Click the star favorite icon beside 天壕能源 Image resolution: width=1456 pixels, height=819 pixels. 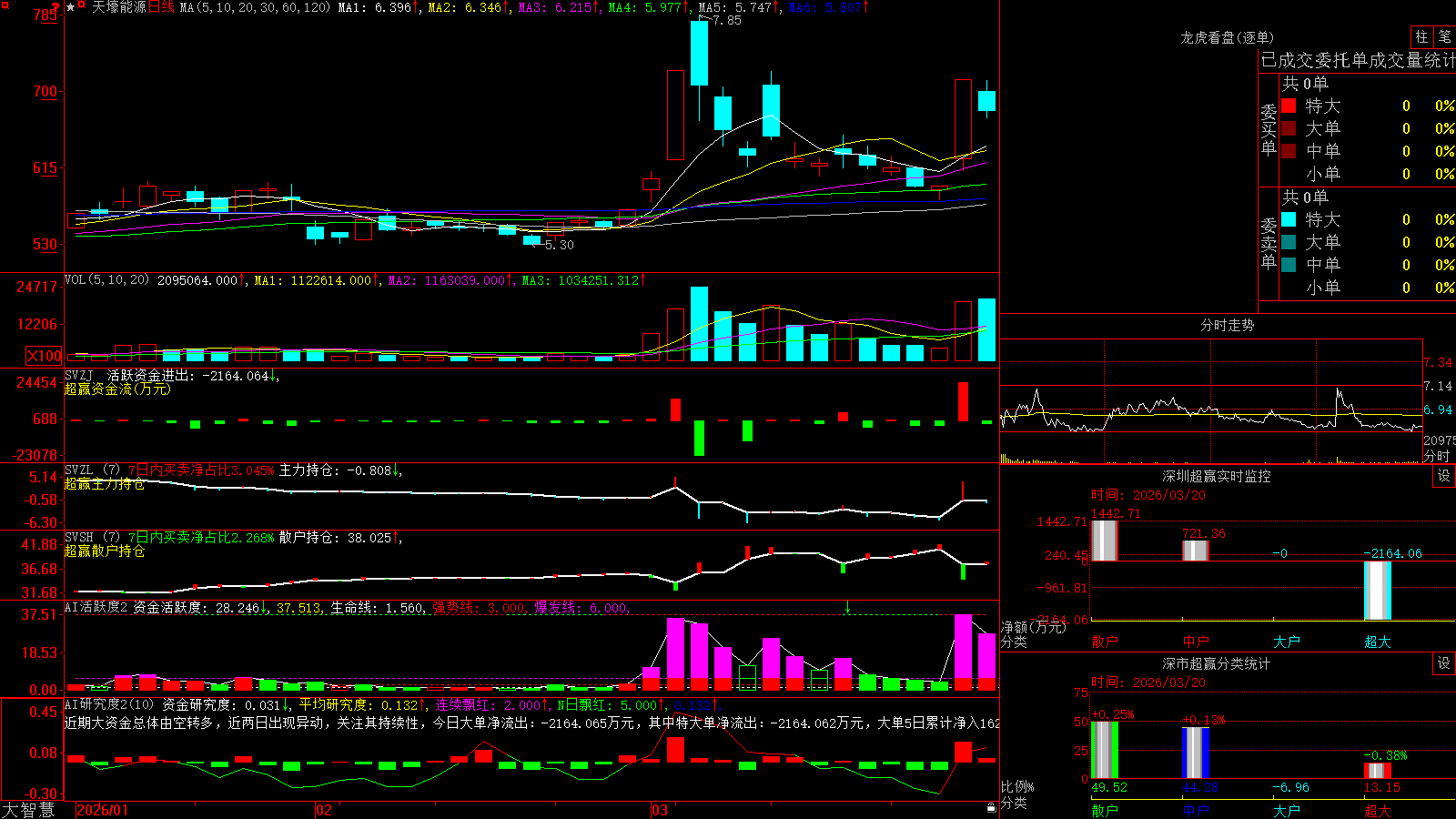tap(71, 7)
